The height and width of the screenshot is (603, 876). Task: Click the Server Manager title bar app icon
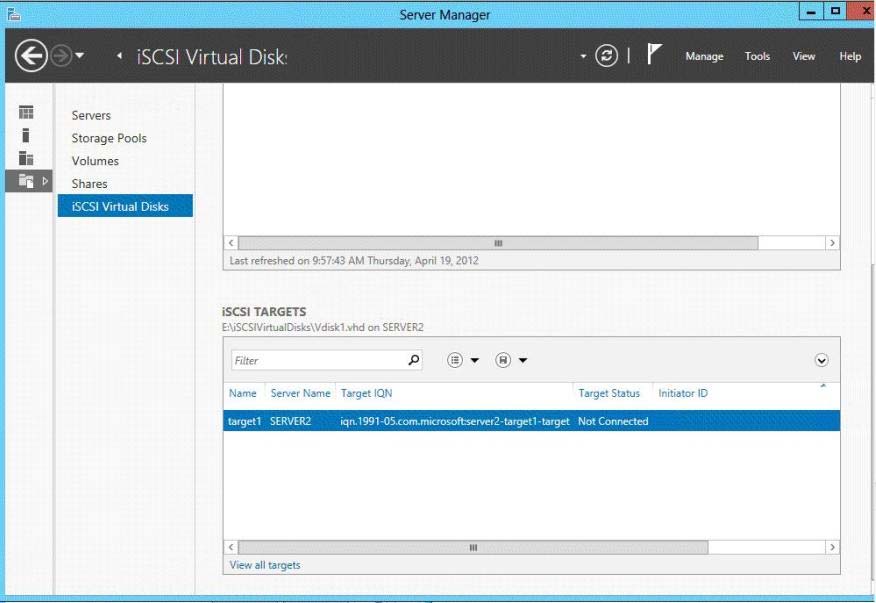[13, 13]
